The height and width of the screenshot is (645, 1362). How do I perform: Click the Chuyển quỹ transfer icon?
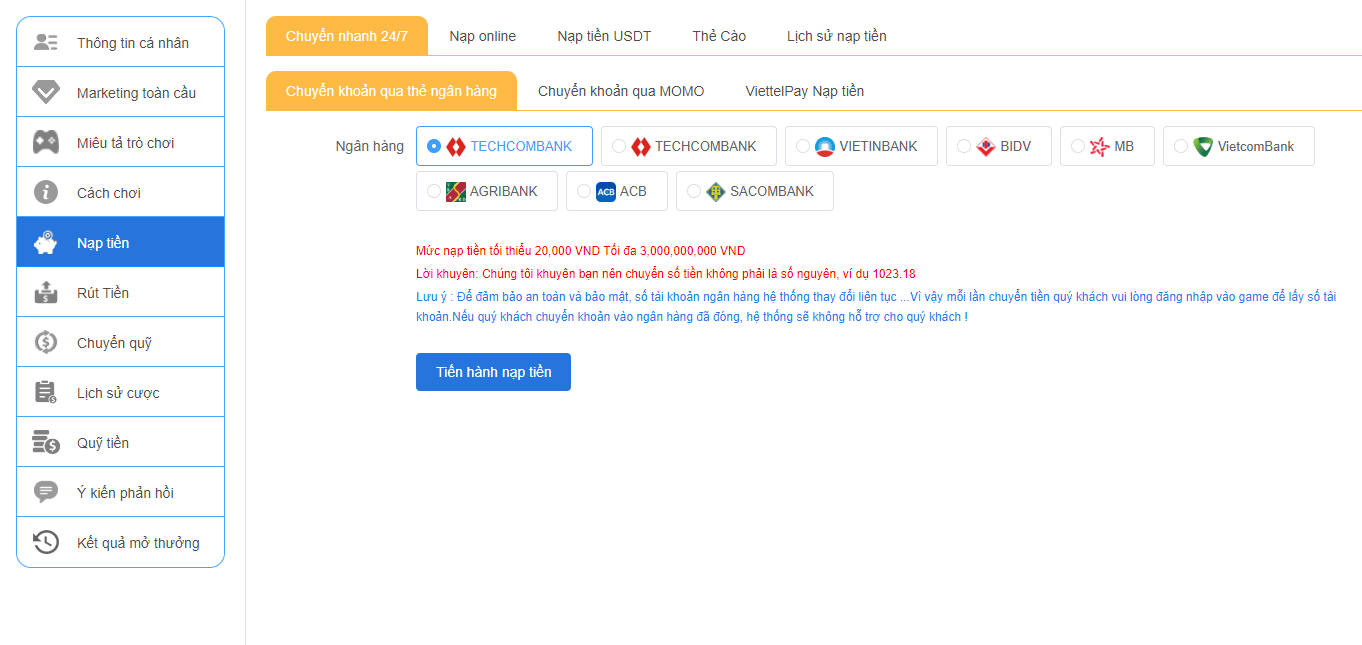(x=46, y=342)
